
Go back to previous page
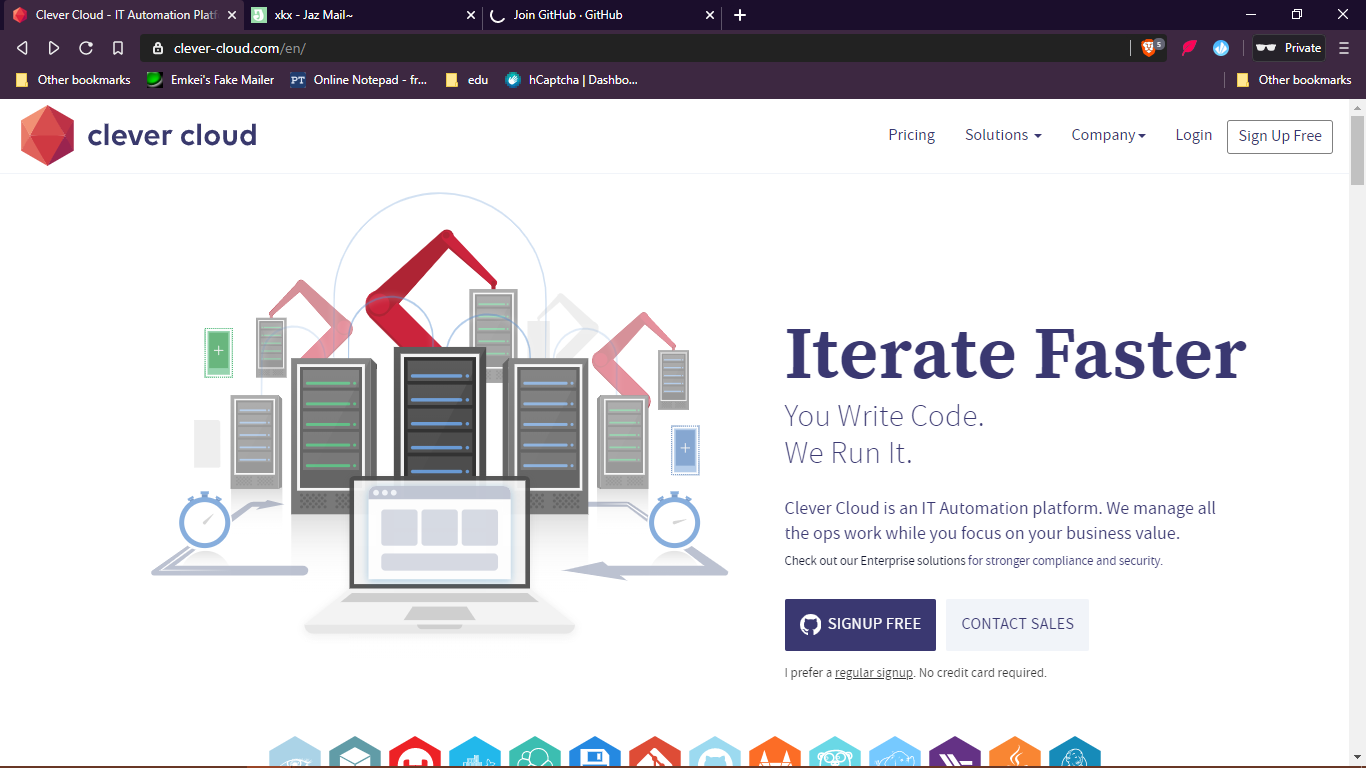tap(22, 48)
